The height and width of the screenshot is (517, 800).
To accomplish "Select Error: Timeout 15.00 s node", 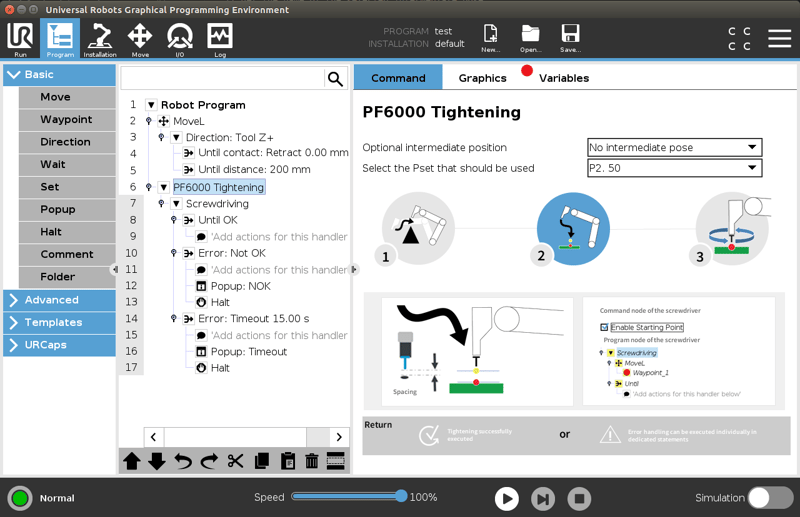I will [254, 319].
